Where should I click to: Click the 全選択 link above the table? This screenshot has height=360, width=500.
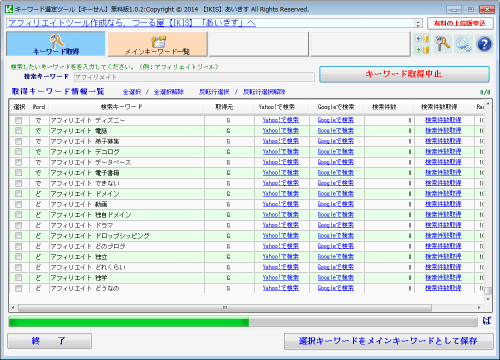tap(132, 92)
